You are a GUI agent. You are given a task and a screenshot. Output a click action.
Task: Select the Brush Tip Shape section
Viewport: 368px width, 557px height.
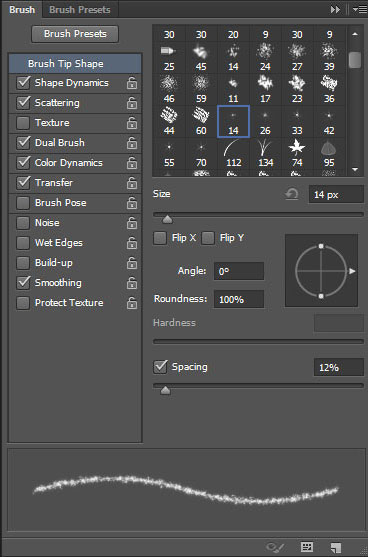[x=75, y=64]
